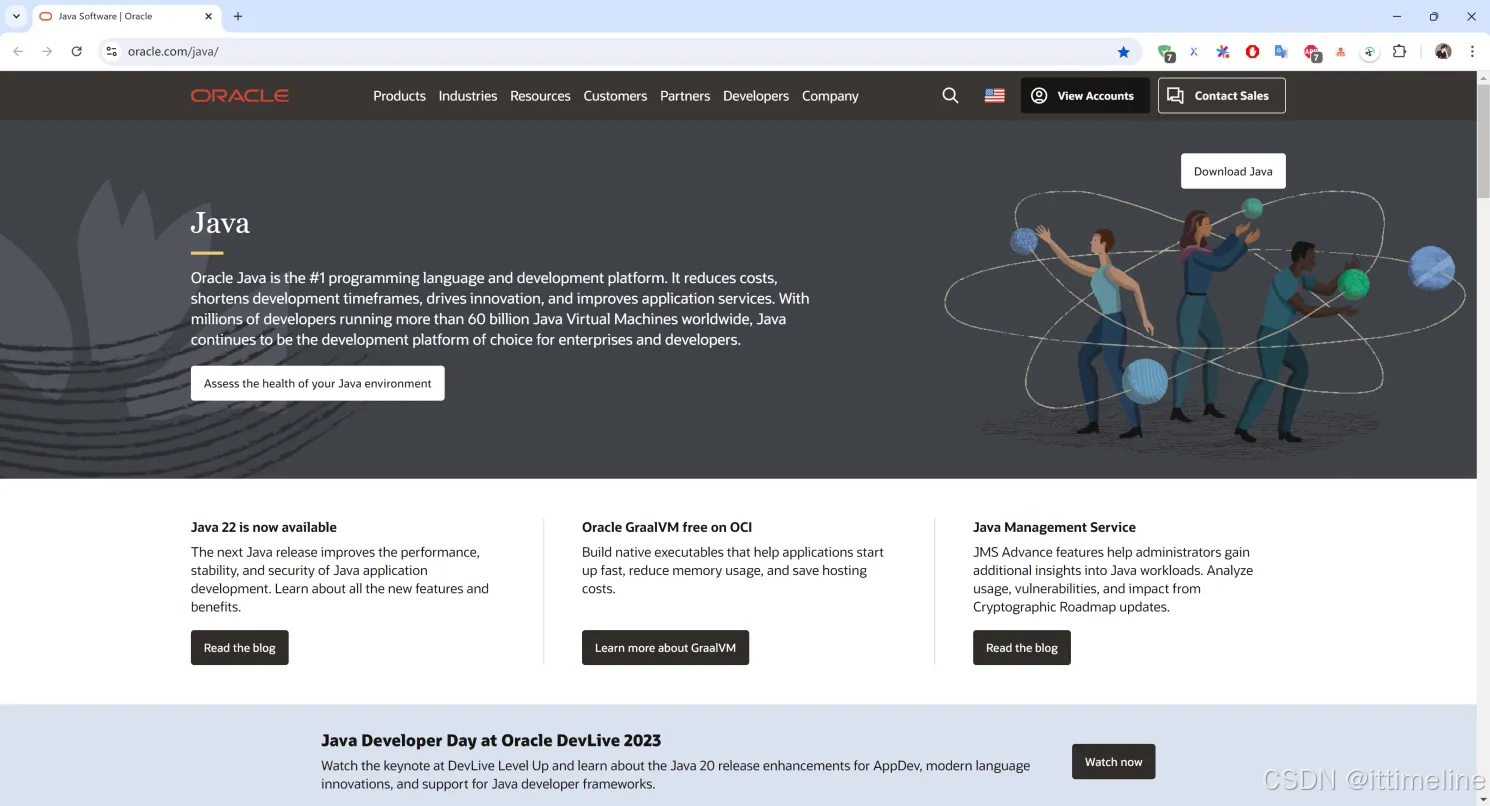Reload the page

[x=76, y=51]
